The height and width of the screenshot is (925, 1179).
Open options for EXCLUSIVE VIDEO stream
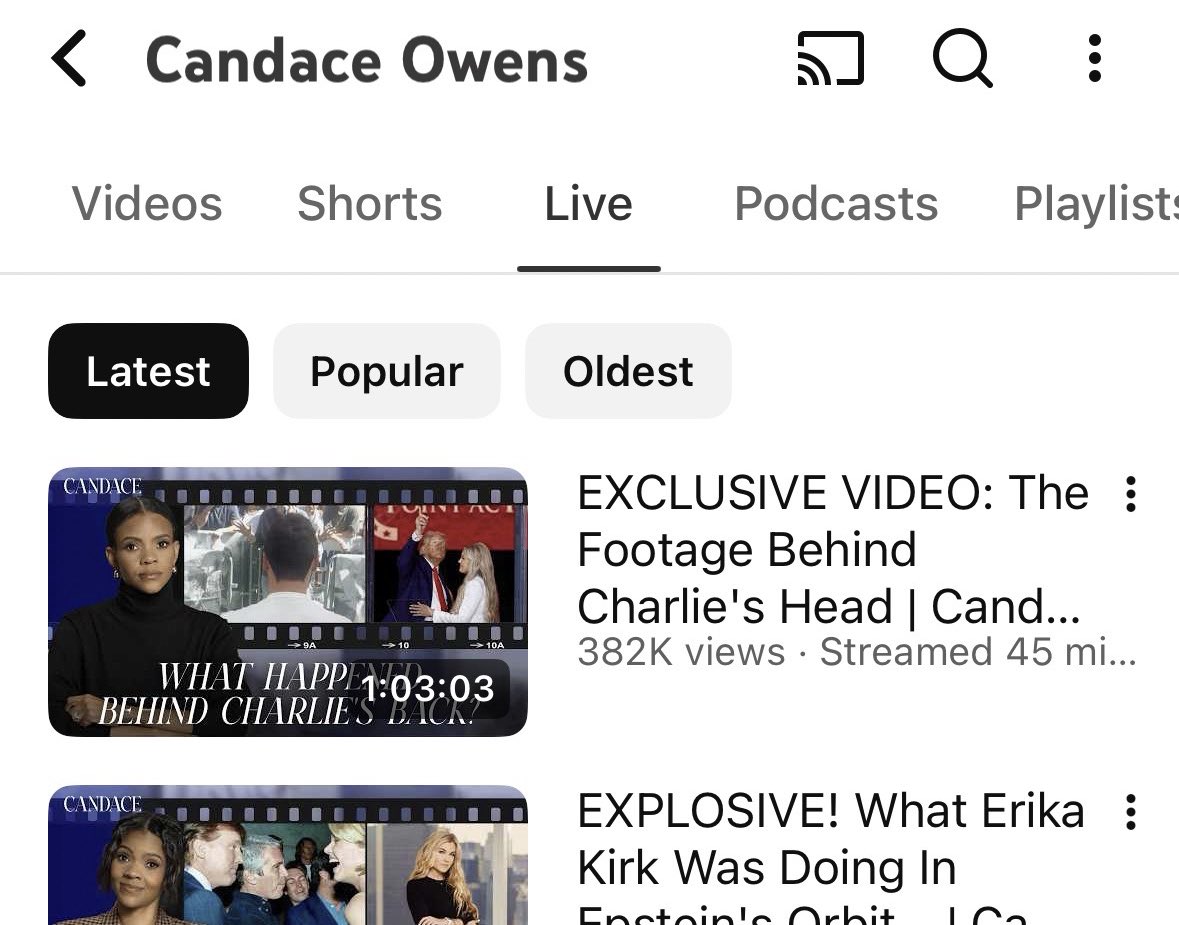(1130, 494)
